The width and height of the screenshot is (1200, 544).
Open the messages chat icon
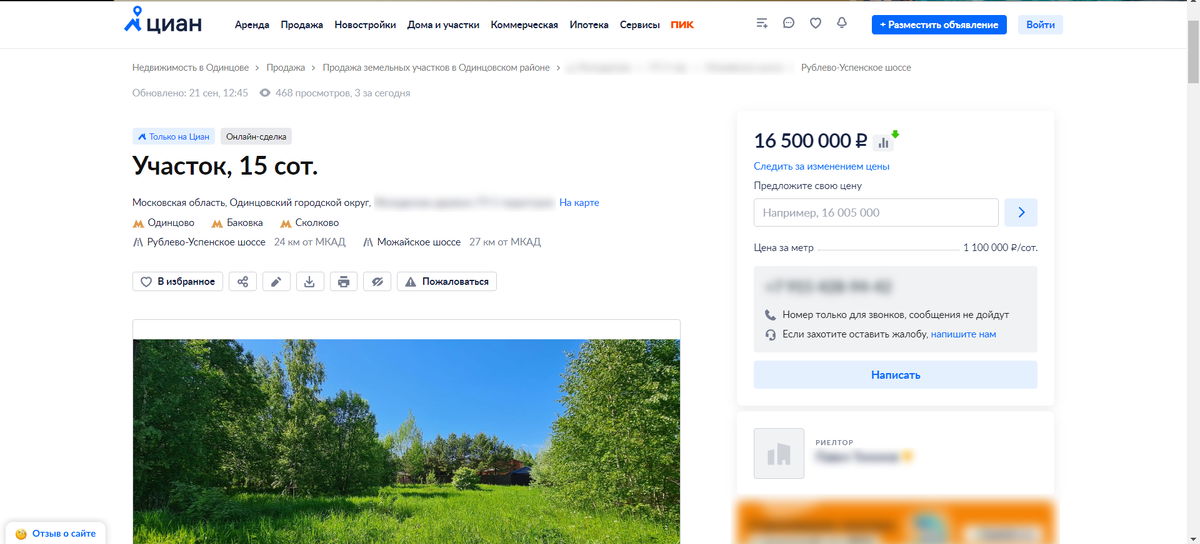click(x=789, y=23)
